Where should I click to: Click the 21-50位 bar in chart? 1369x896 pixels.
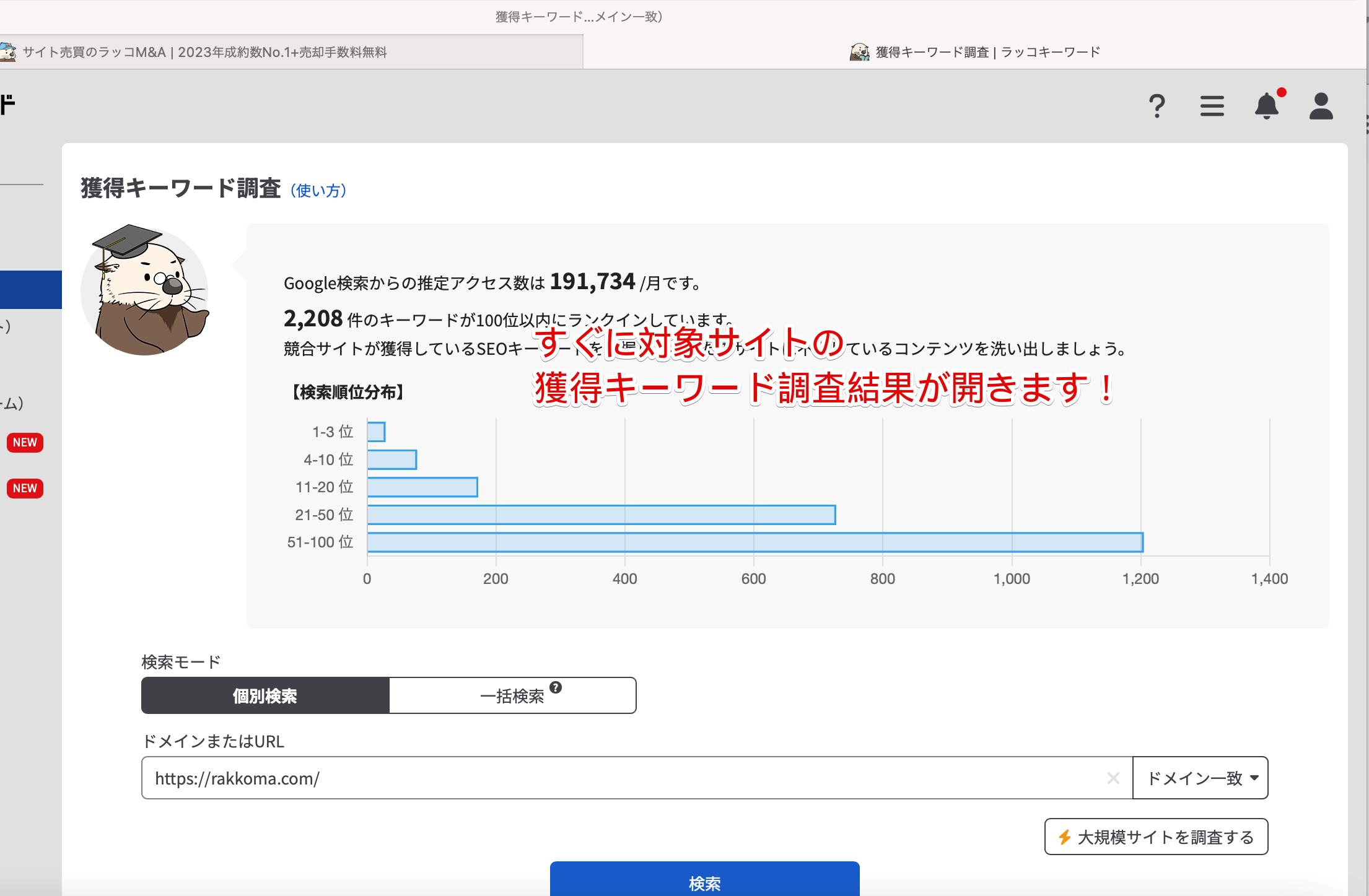click(601, 515)
